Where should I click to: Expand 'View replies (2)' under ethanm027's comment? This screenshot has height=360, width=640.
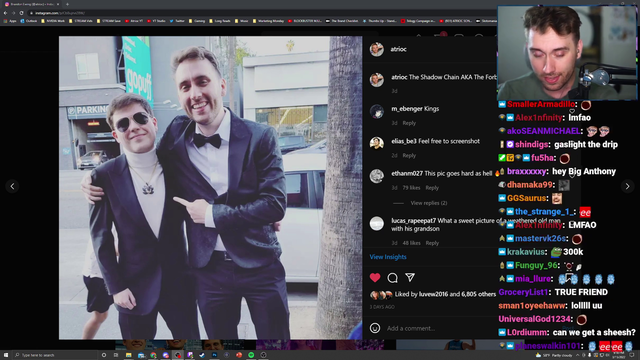click(429, 203)
